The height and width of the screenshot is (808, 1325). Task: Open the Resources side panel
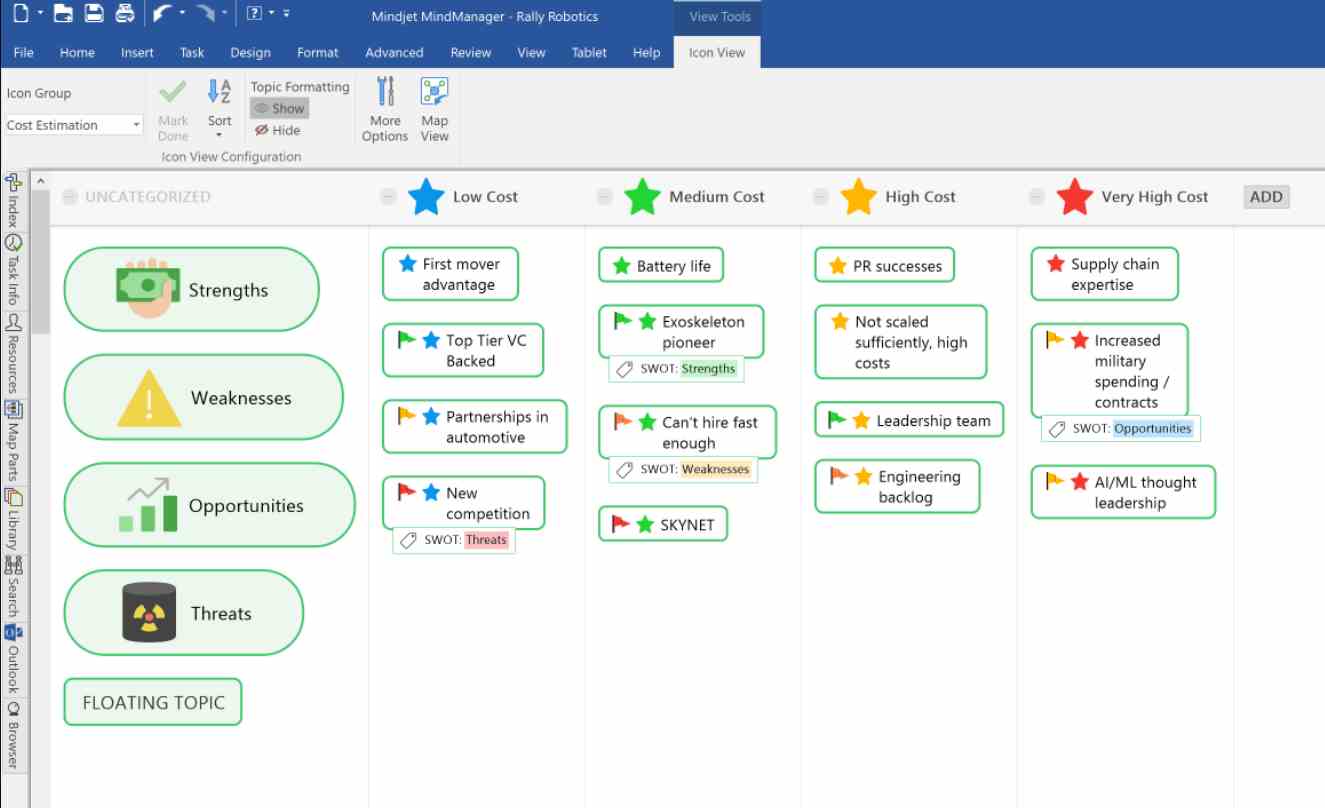tap(13, 353)
